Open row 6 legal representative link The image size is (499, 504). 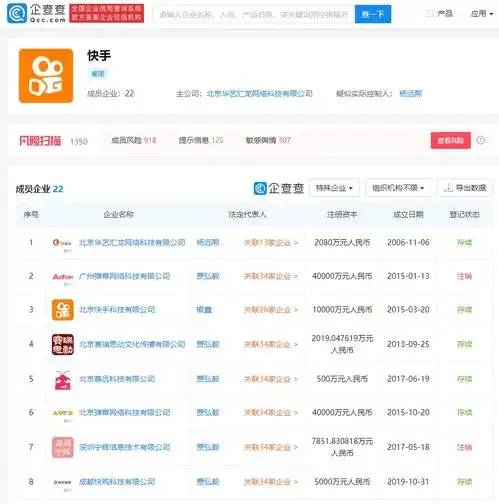click(208, 413)
